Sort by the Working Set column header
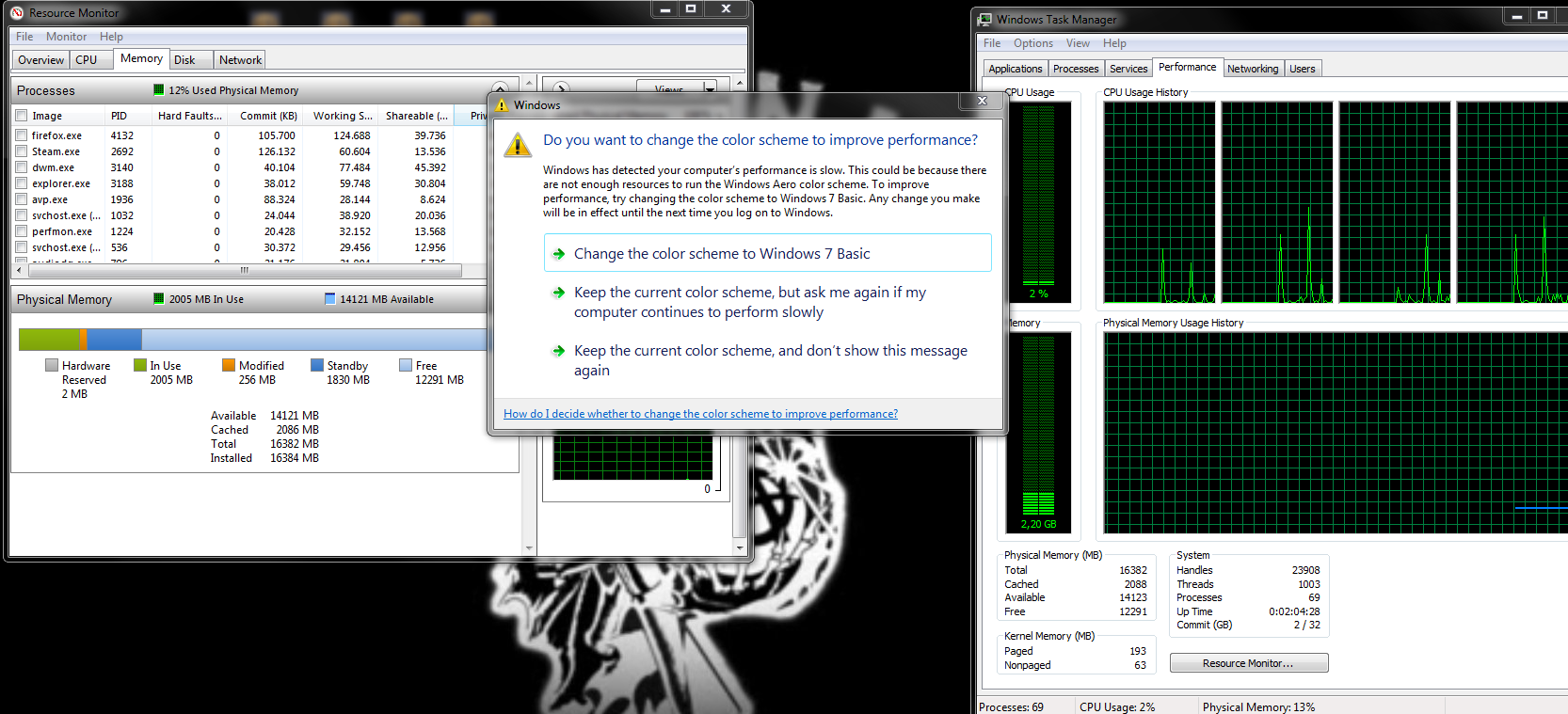The width and height of the screenshot is (1568, 714). click(x=342, y=116)
